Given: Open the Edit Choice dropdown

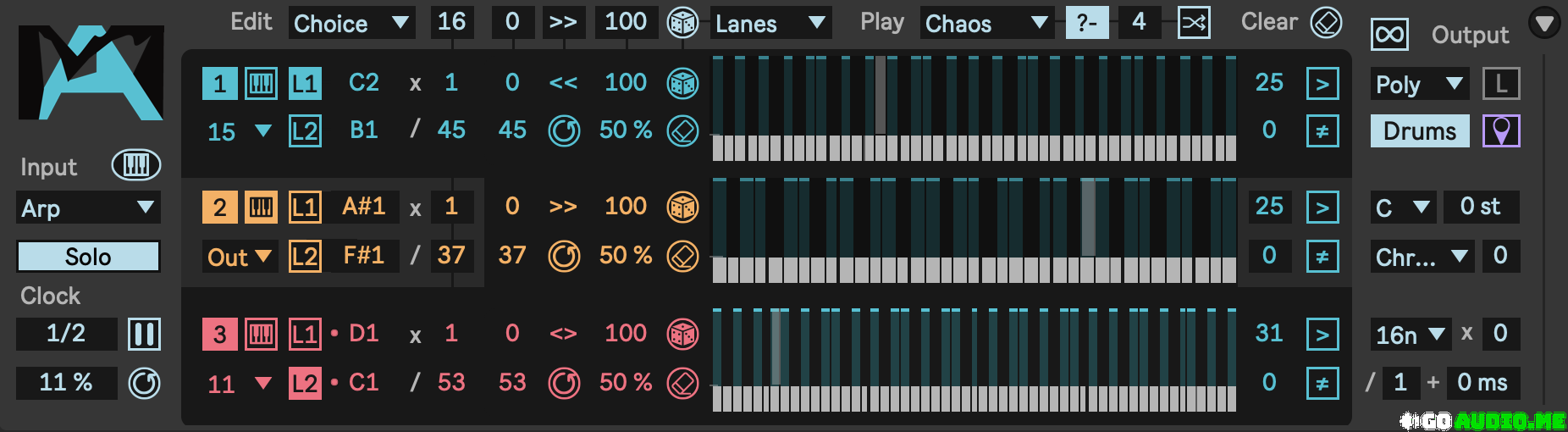Looking at the screenshot, I should click(x=351, y=23).
